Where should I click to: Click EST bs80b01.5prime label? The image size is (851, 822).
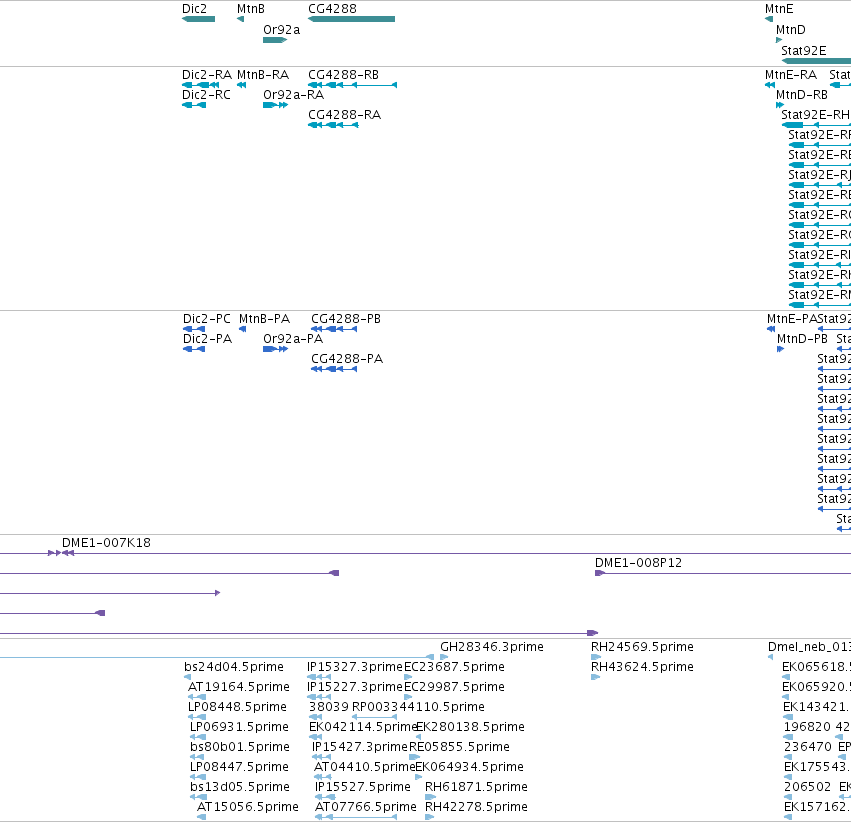point(240,747)
